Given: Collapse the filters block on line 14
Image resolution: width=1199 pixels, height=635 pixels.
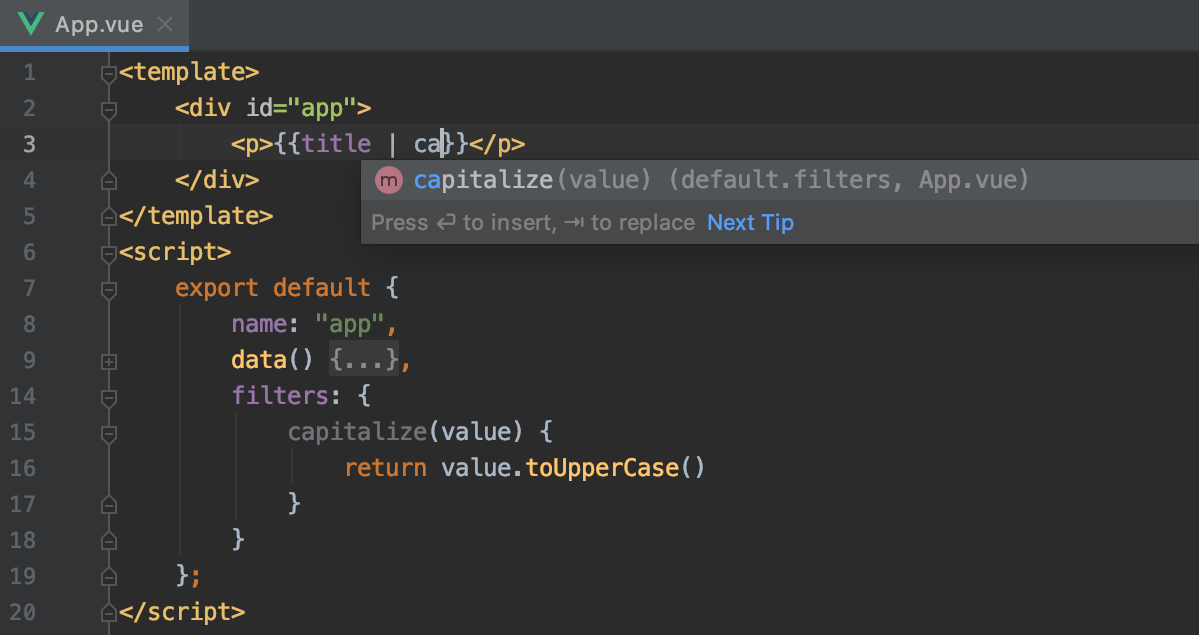Looking at the screenshot, I should 109,397.
